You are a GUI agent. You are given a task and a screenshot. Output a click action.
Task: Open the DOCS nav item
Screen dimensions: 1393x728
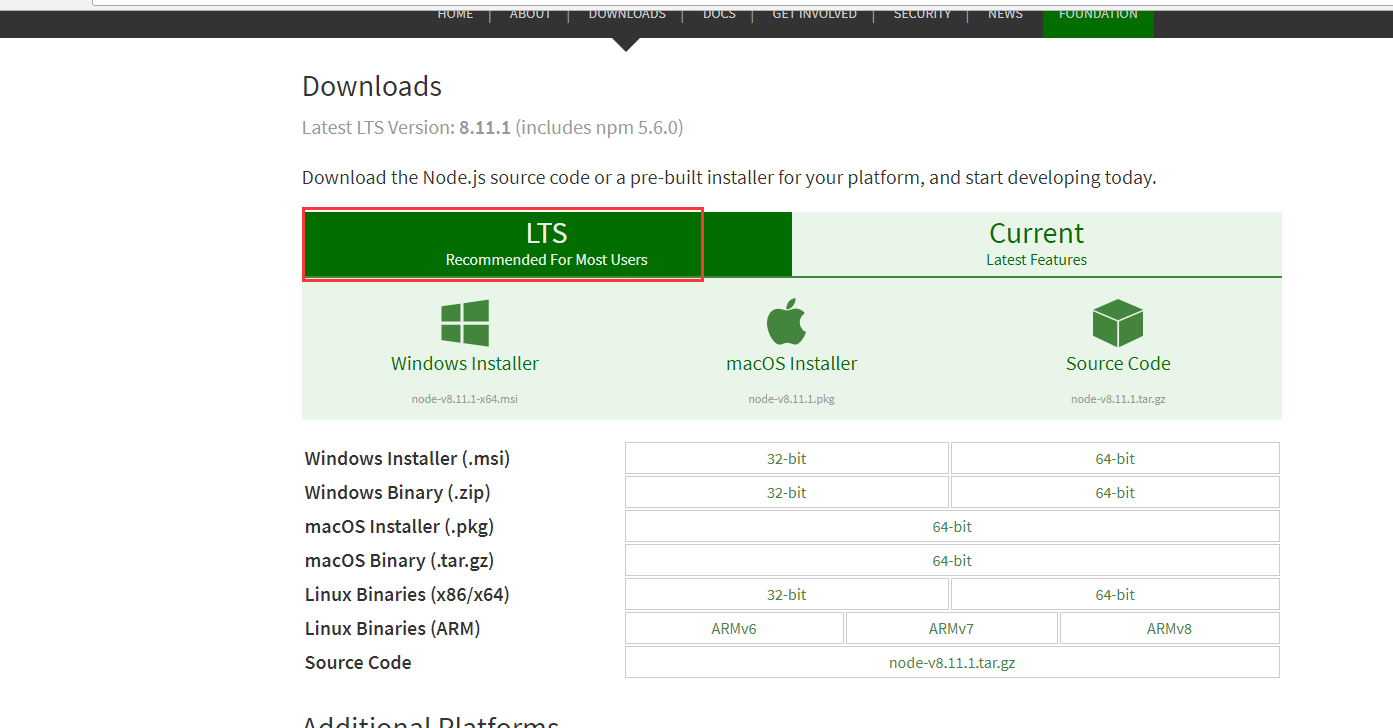(x=719, y=13)
